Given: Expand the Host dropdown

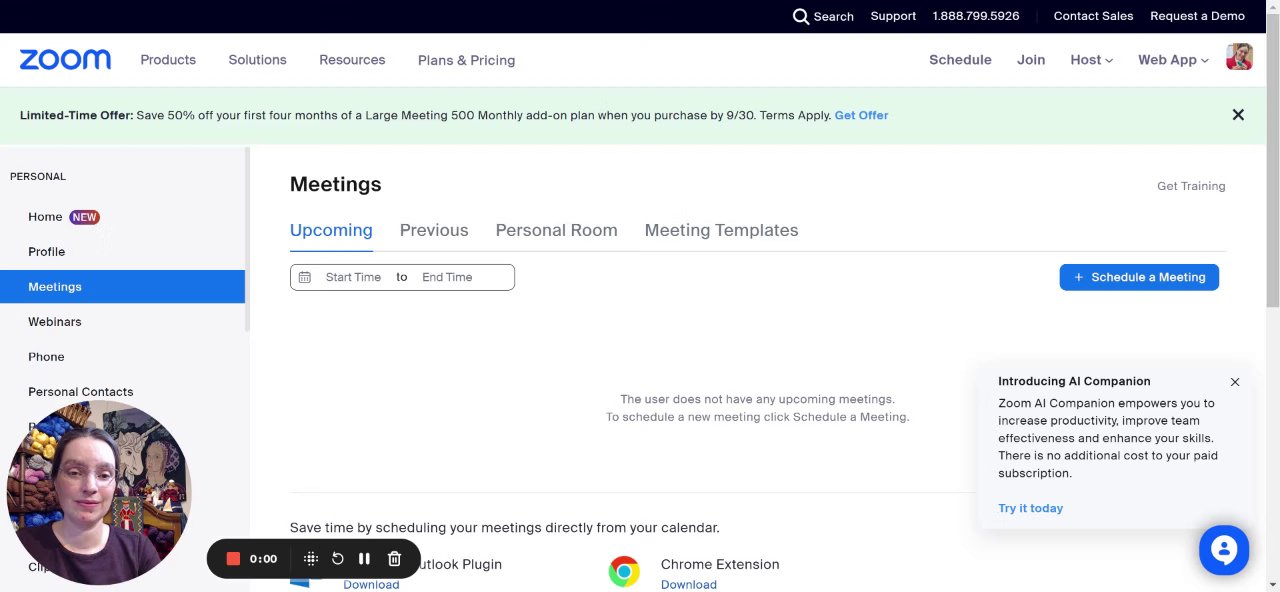Looking at the screenshot, I should 1091,60.
